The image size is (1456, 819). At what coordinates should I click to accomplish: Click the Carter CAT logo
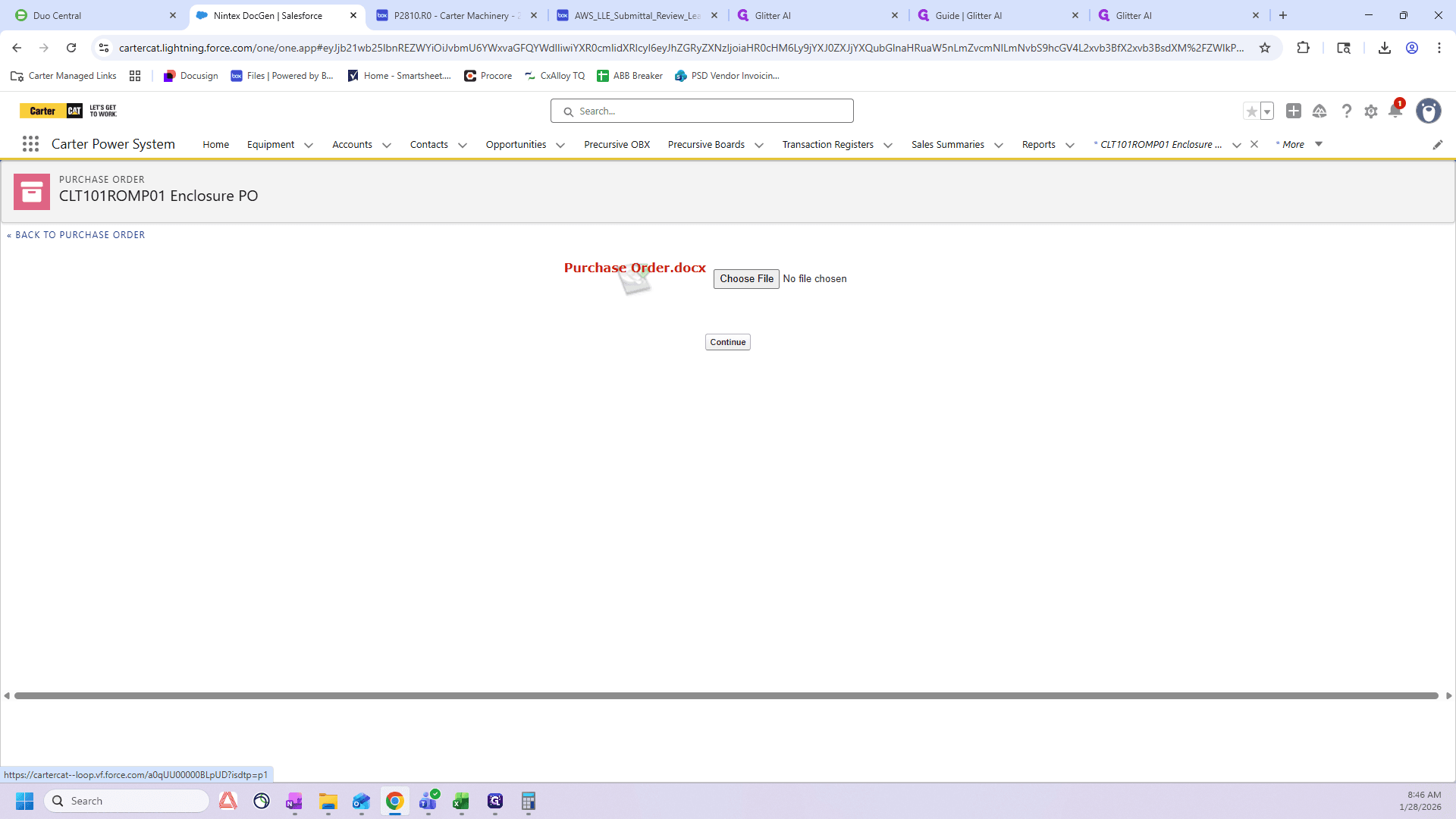coord(68,111)
